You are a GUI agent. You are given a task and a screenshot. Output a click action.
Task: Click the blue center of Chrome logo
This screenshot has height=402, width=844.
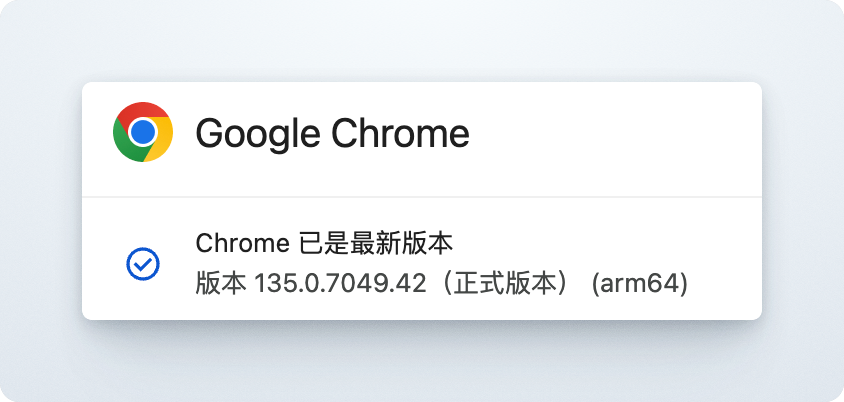[x=143, y=132]
